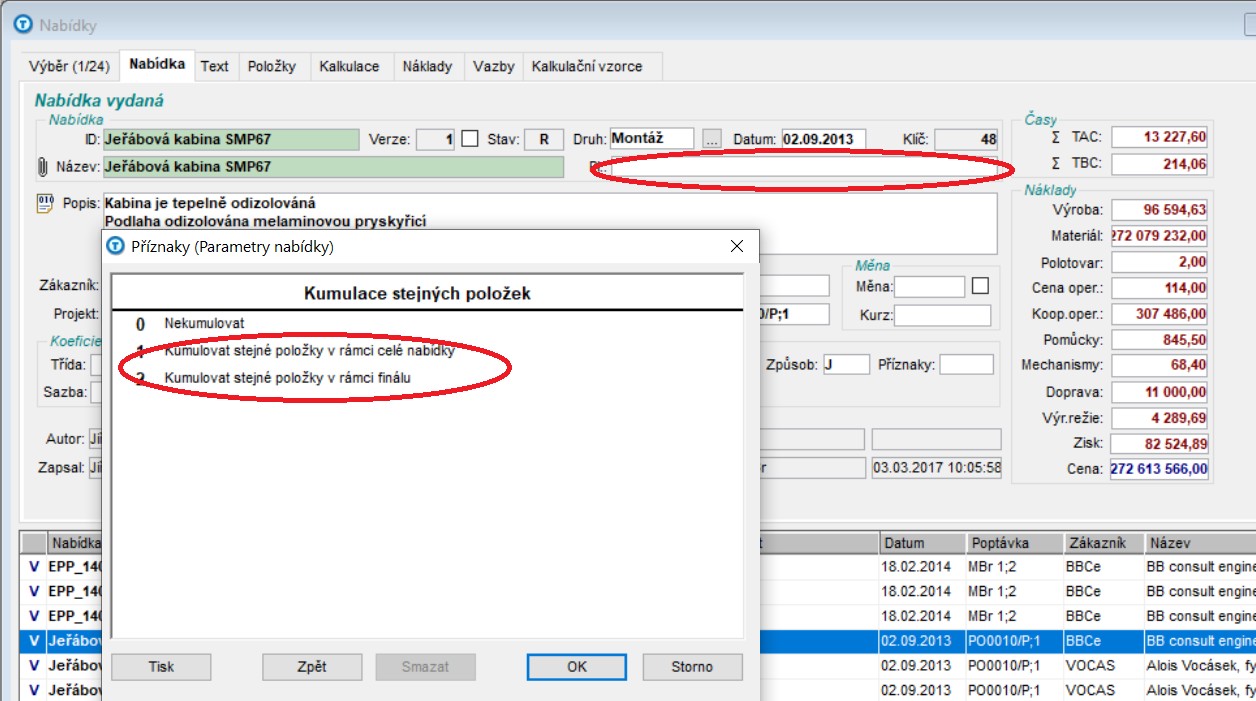This screenshot has width=1256, height=701.
Task: Focus the Příznaky input field
Action: pyautogui.click(x=966, y=365)
